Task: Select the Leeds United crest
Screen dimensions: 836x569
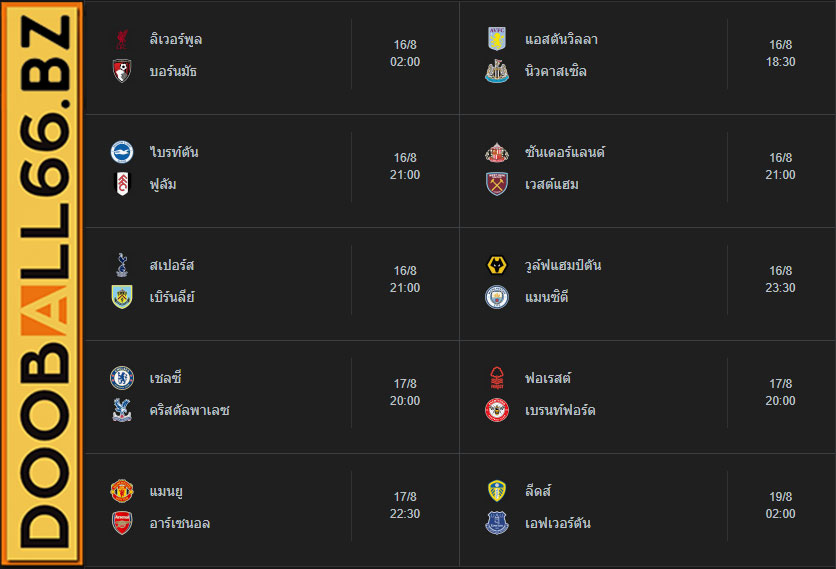Action: coord(497,491)
